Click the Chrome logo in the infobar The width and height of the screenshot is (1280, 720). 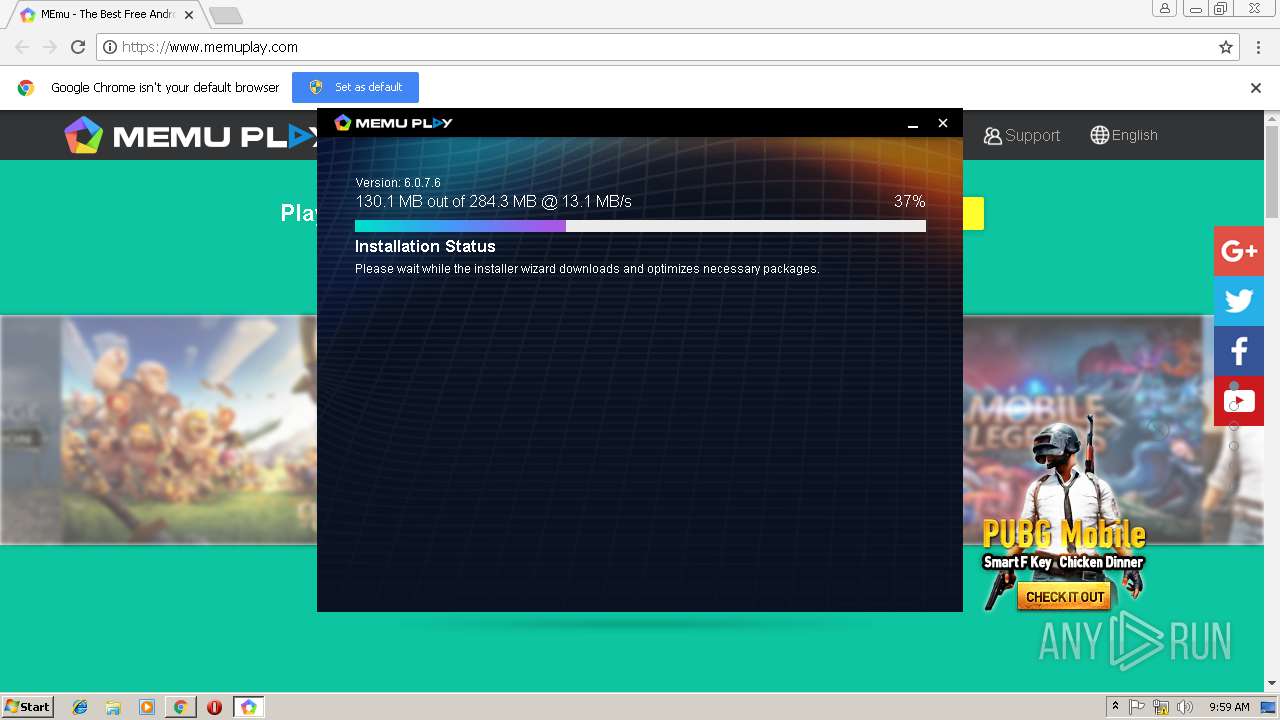pyautogui.click(x=26, y=88)
